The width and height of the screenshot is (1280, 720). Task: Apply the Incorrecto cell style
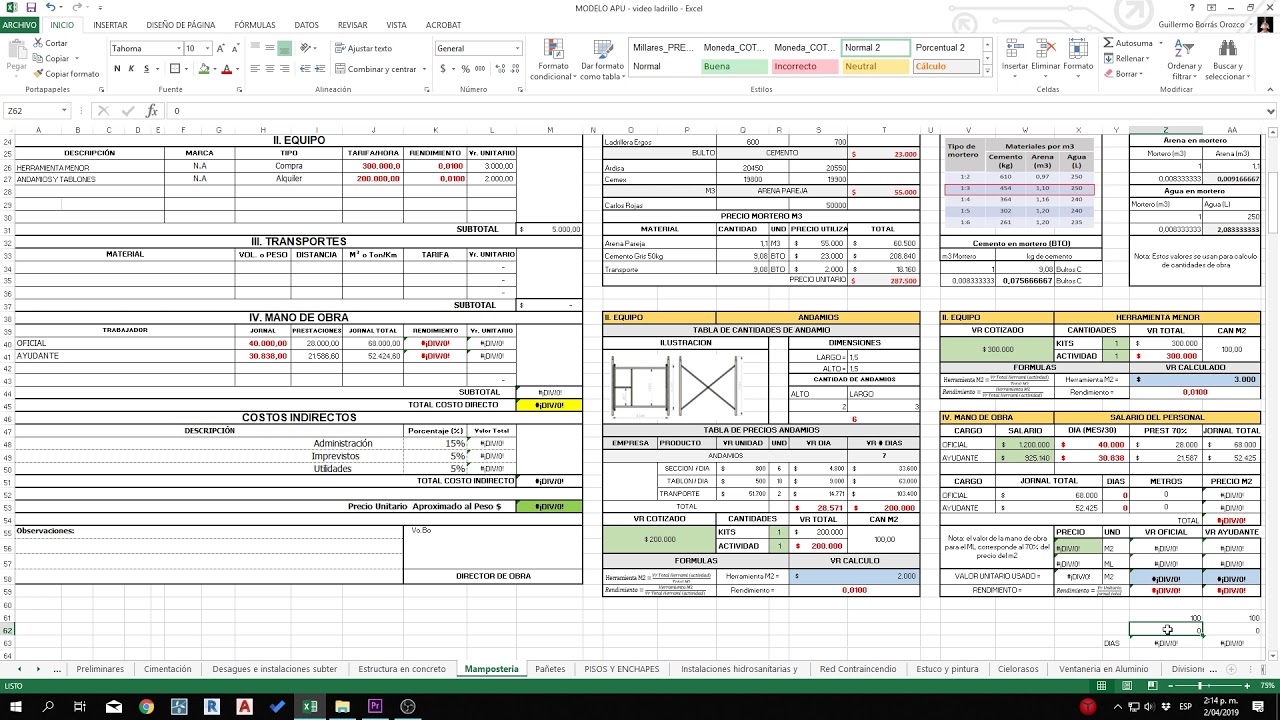coord(805,67)
